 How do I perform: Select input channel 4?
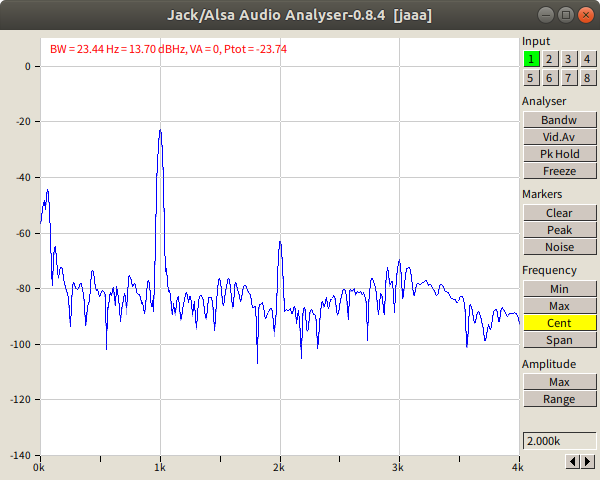coord(587,59)
